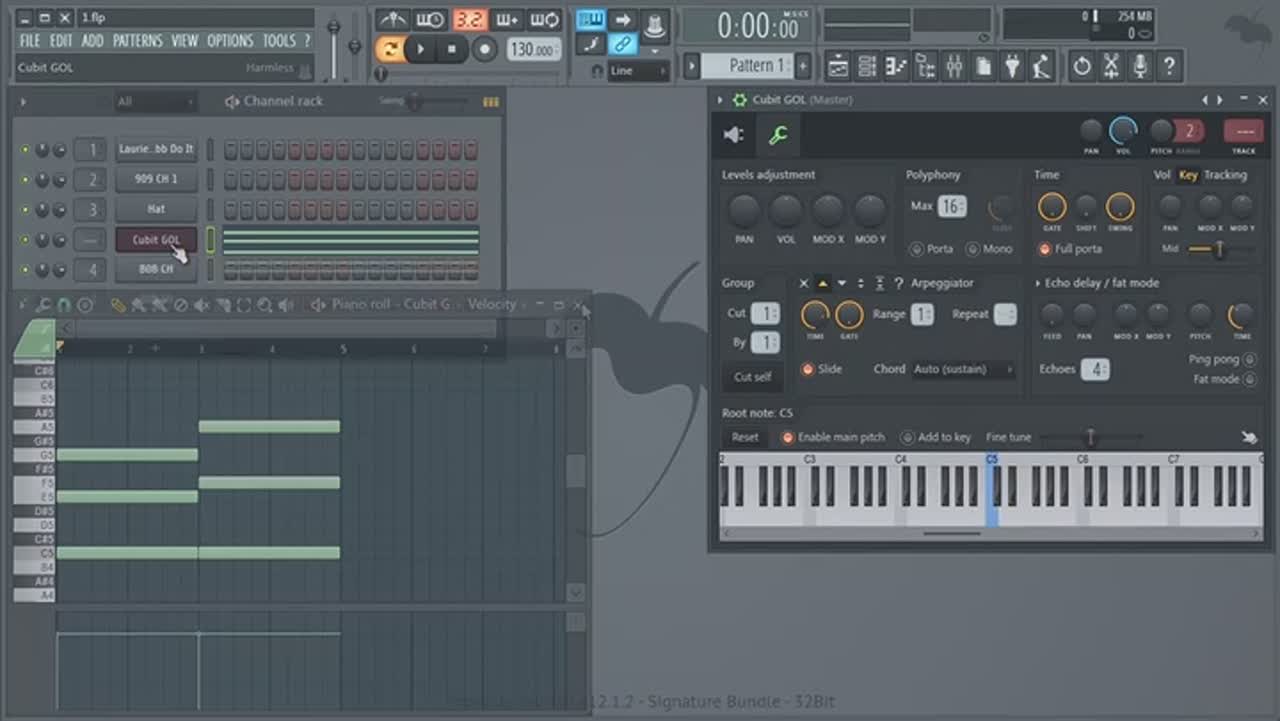
Task: Open the Mixer from the toolbar
Action: (x=954, y=67)
